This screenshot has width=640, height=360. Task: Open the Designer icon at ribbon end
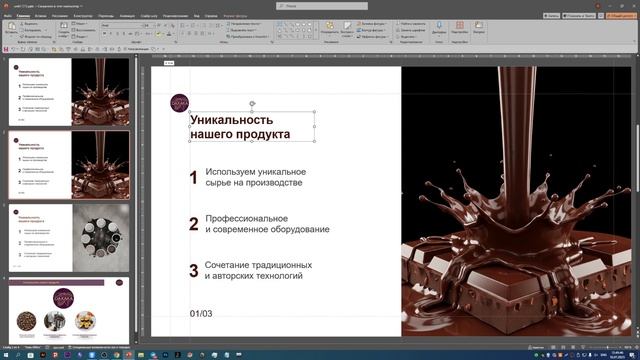478,26
